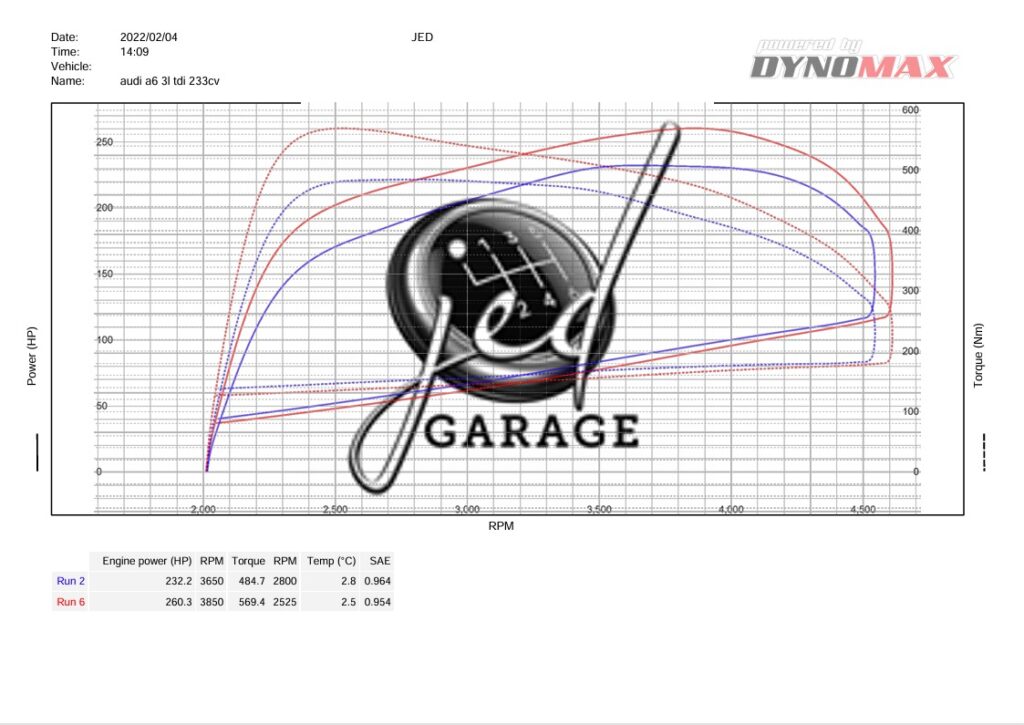Click the 484.7 torque value for Run 2
The width and height of the screenshot is (1024, 725).
click(x=248, y=580)
